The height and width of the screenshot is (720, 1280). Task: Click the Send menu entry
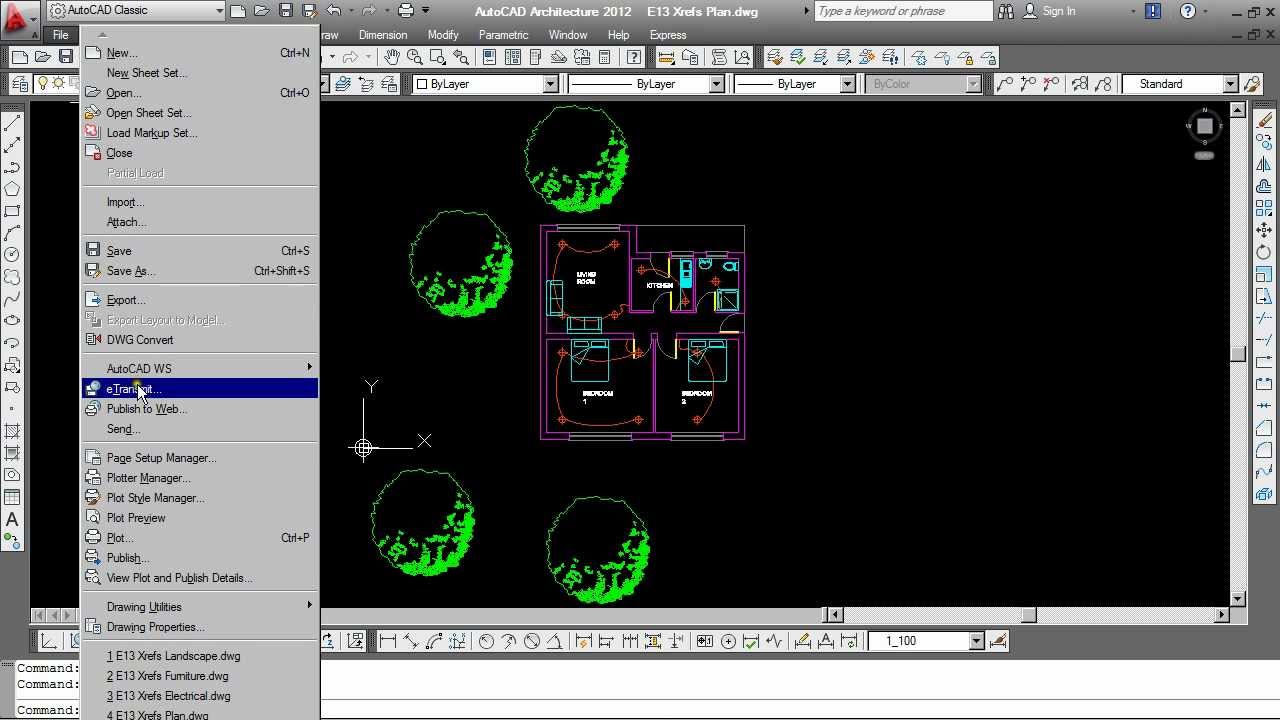tap(200, 429)
